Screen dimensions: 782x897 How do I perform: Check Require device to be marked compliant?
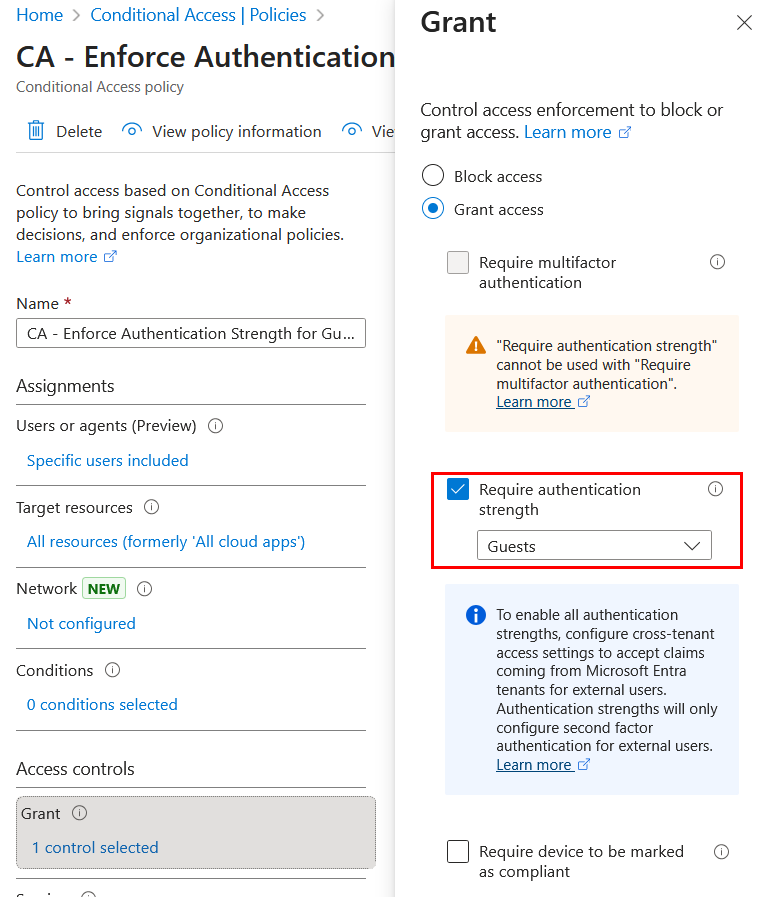pos(458,852)
